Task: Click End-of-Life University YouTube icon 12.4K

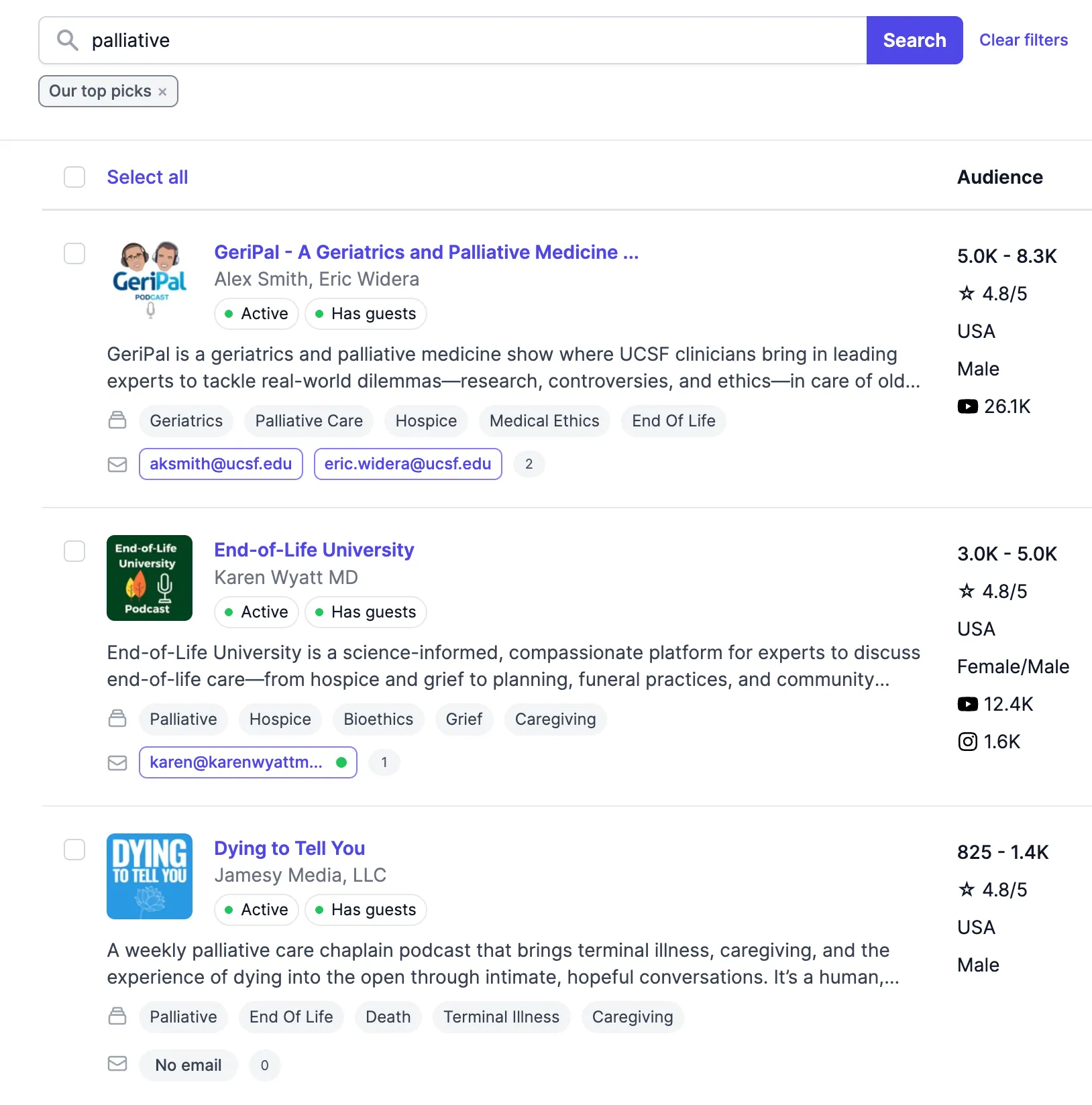Action: pos(967,704)
